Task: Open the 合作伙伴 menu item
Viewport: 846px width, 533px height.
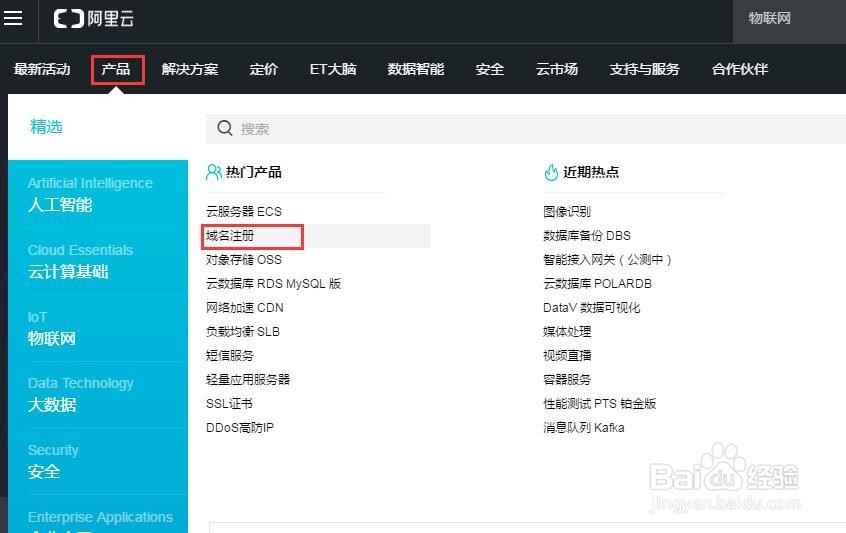Action: [x=740, y=69]
